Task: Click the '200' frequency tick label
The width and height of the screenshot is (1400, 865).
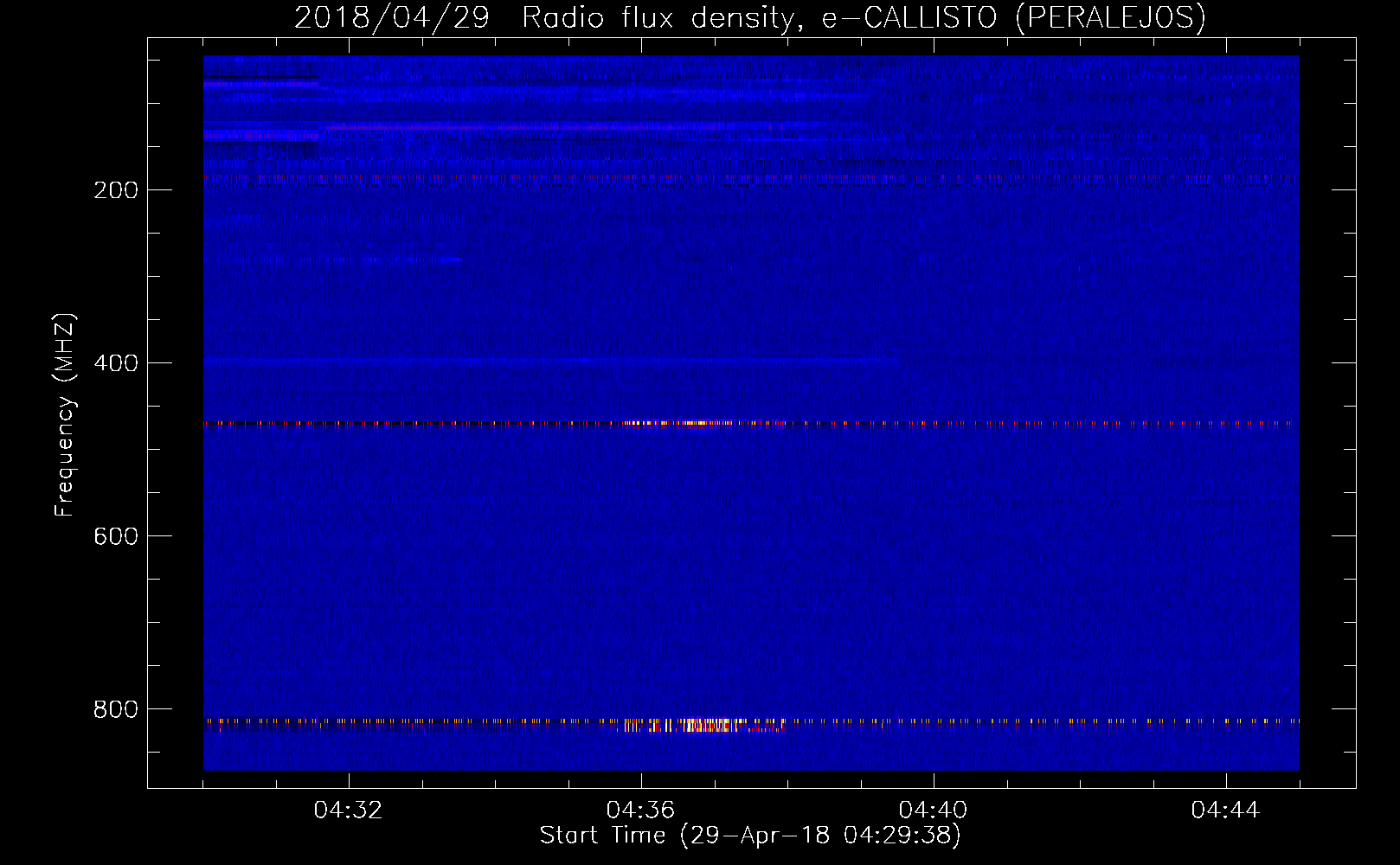Action: coord(116,190)
